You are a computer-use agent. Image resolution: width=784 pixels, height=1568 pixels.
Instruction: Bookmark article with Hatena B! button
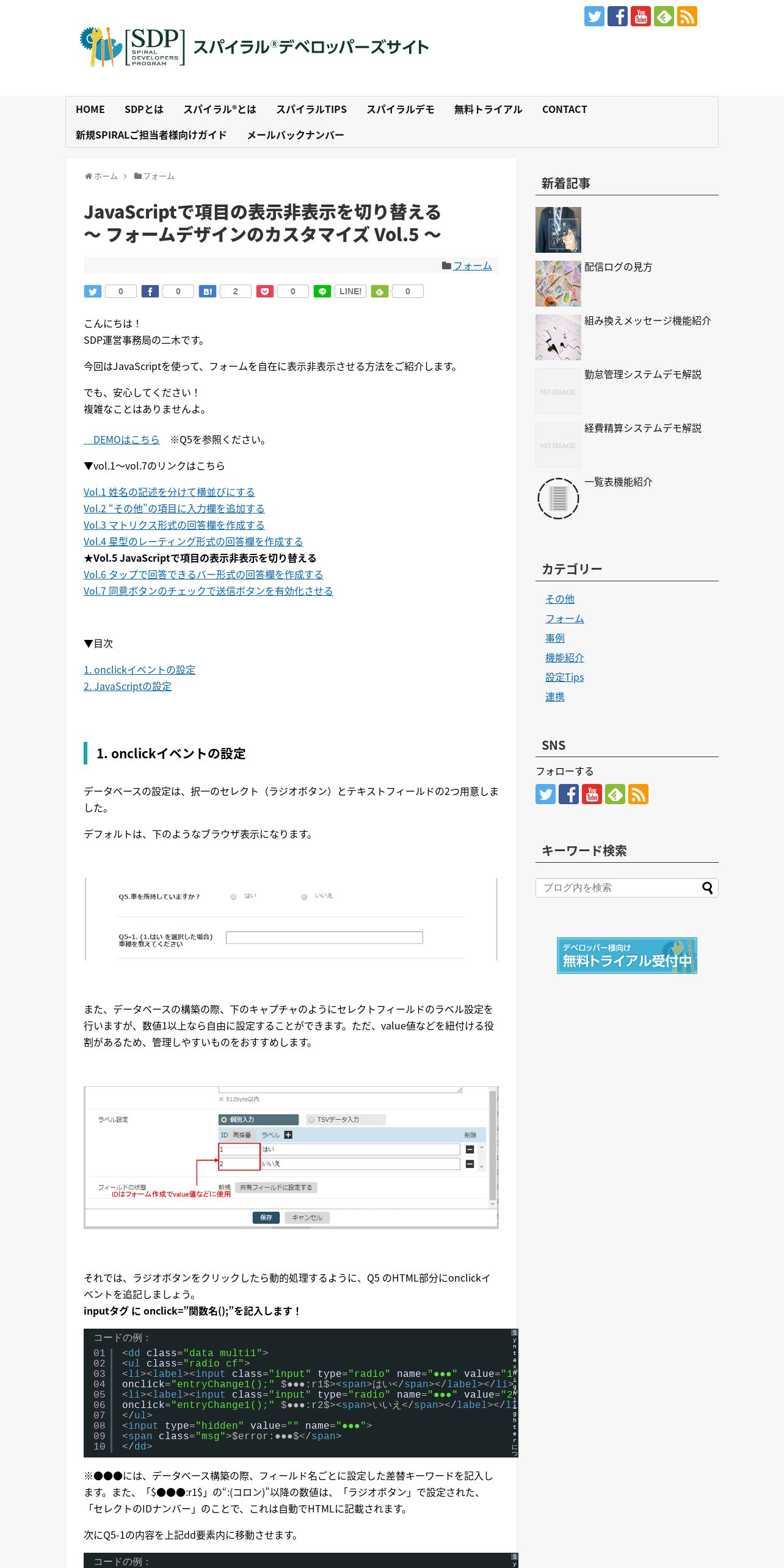[208, 291]
